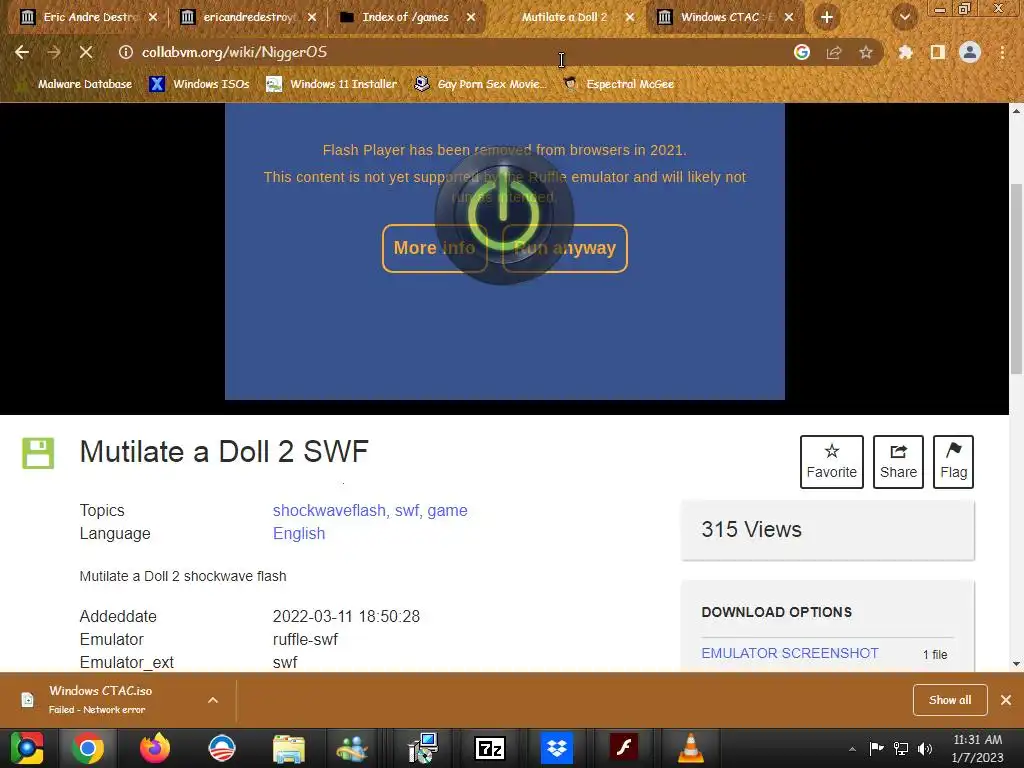Favorite the Mutilate a Doll 2 item
This screenshot has height=768, width=1024.
(x=831, y=462)
